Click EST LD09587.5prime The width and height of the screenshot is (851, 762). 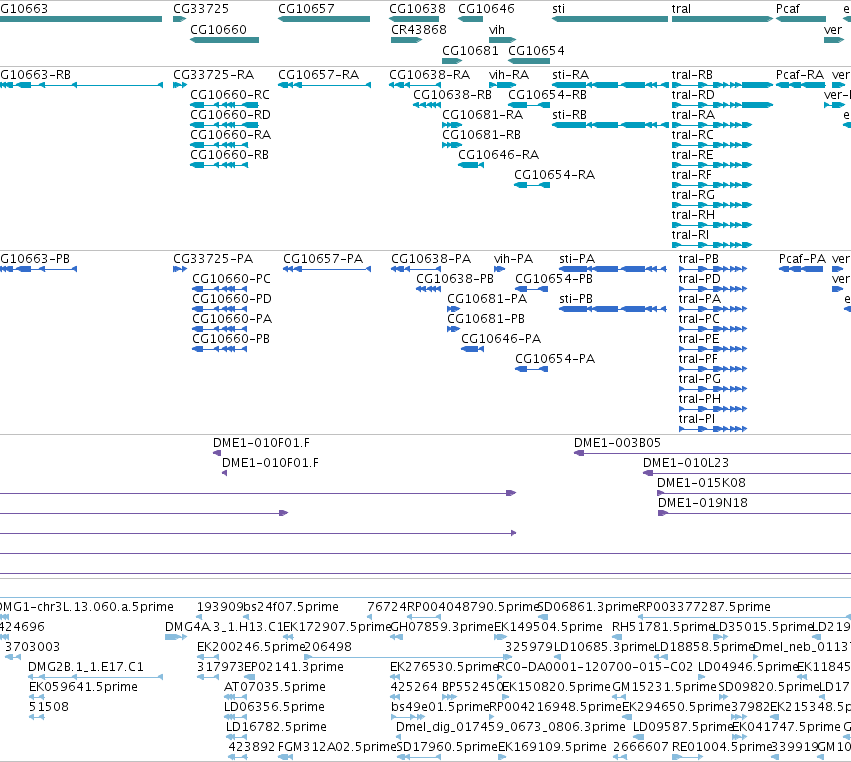coord(683,726)
